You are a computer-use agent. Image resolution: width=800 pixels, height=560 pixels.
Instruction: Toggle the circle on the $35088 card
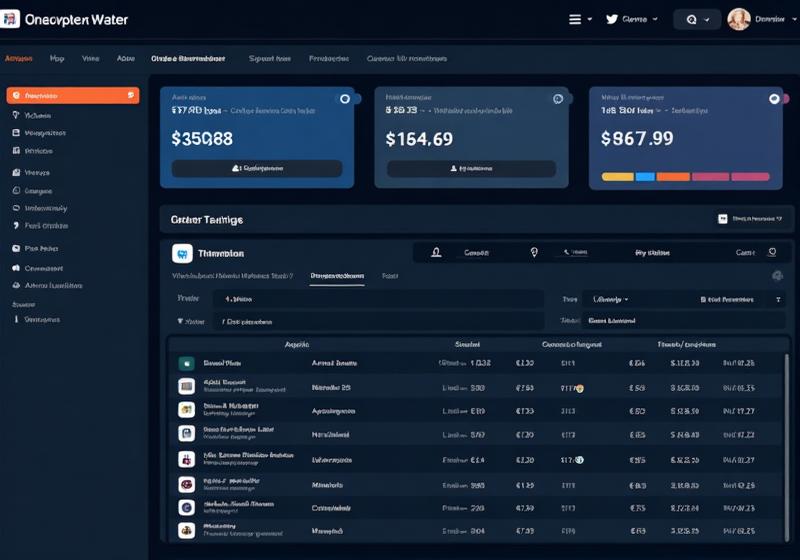[x=345, y=99]
